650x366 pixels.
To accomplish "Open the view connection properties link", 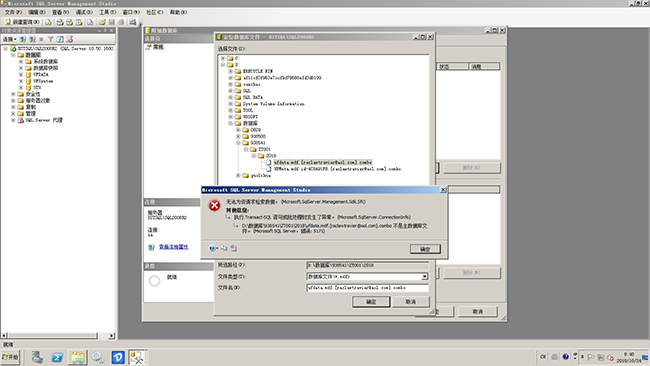I will pyautogui.click(x=174, y=247).
